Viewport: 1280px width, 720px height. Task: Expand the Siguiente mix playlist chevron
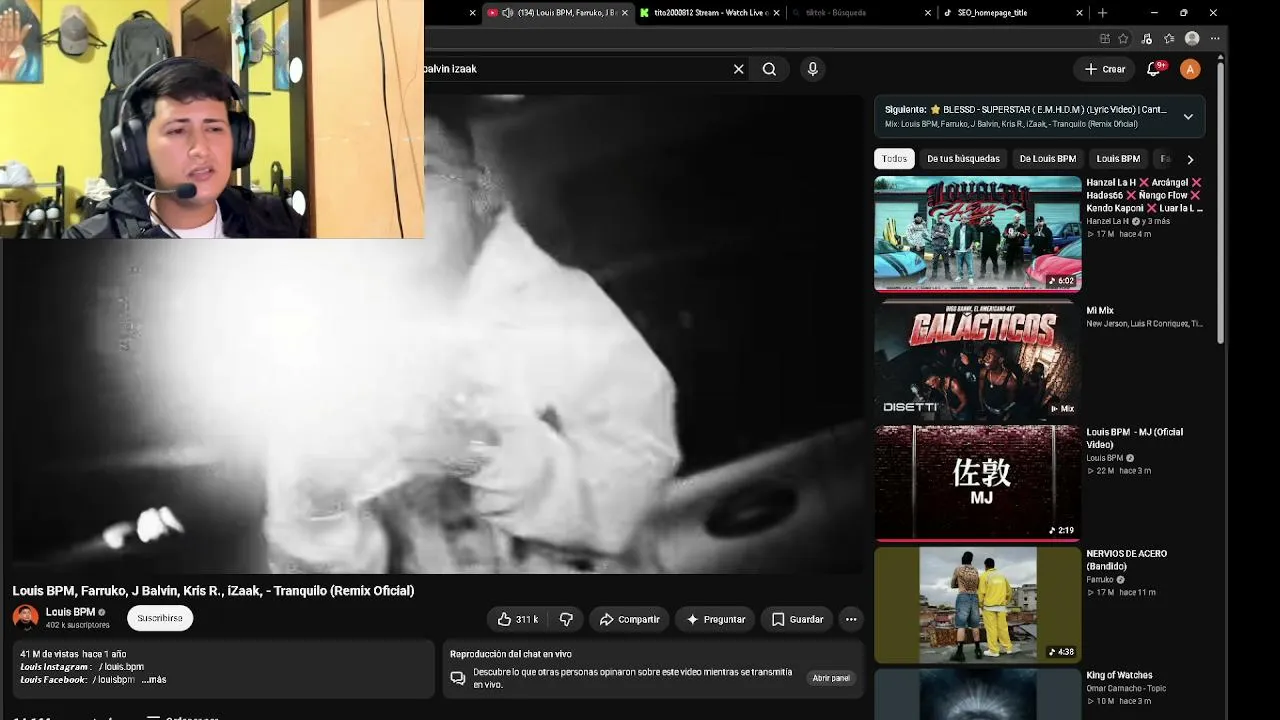[1188, 116]
